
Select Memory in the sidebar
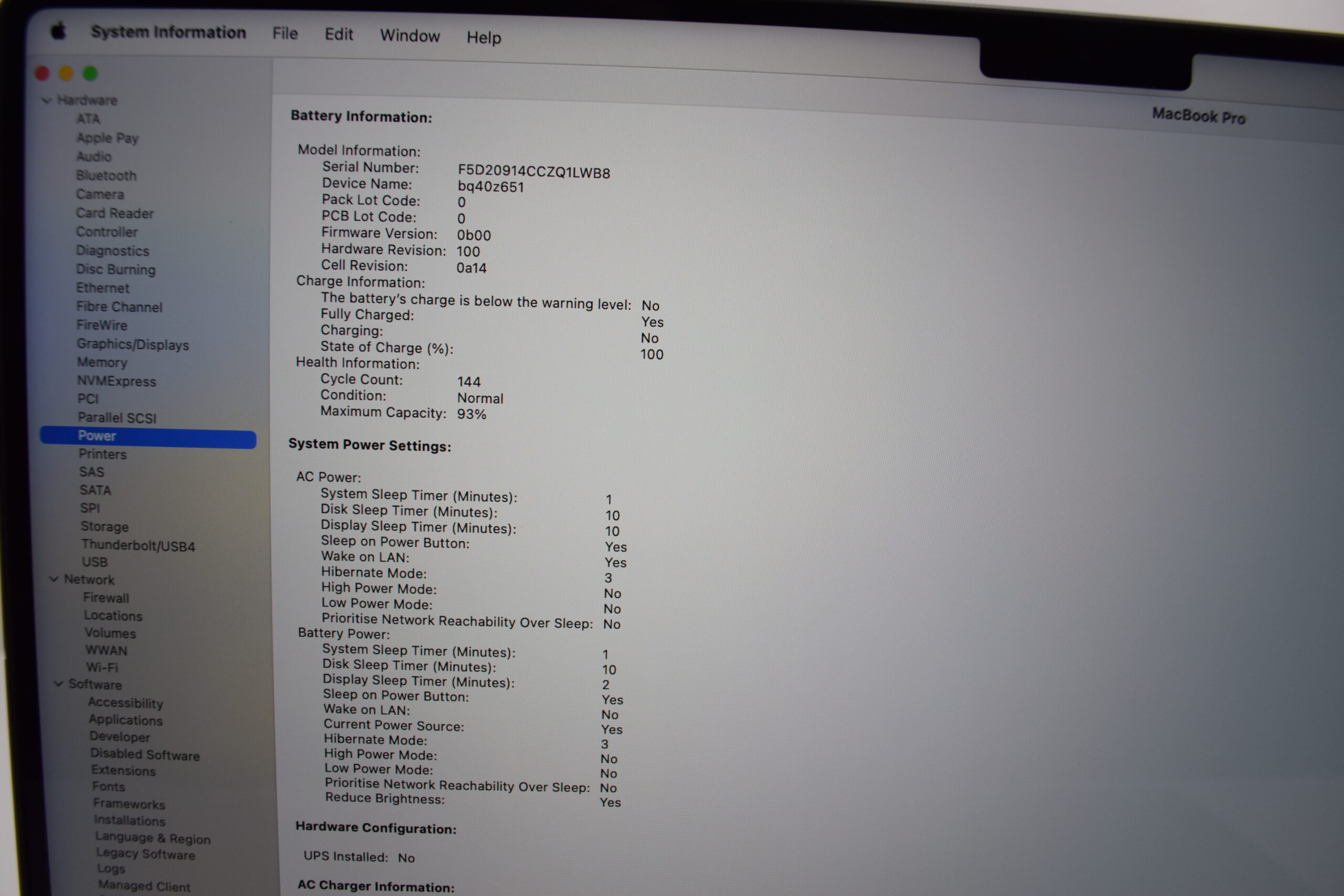pos(102,362)
